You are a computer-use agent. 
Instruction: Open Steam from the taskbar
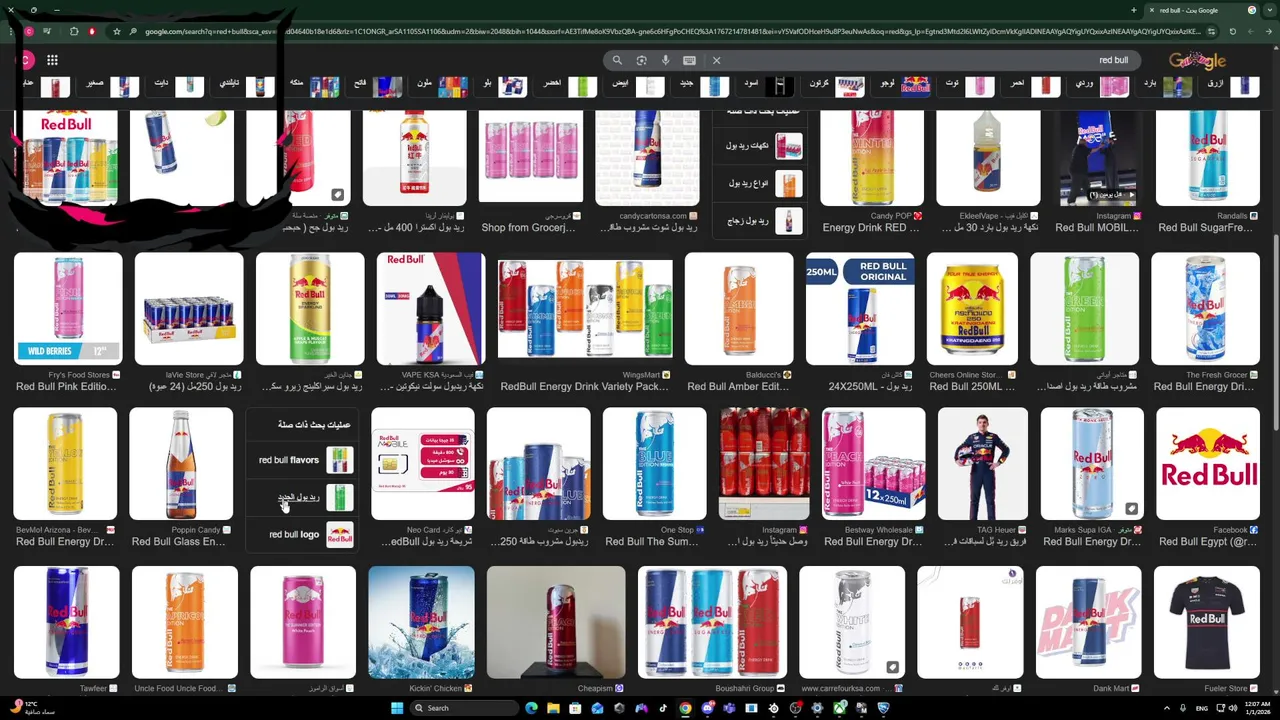coord(773,708)
